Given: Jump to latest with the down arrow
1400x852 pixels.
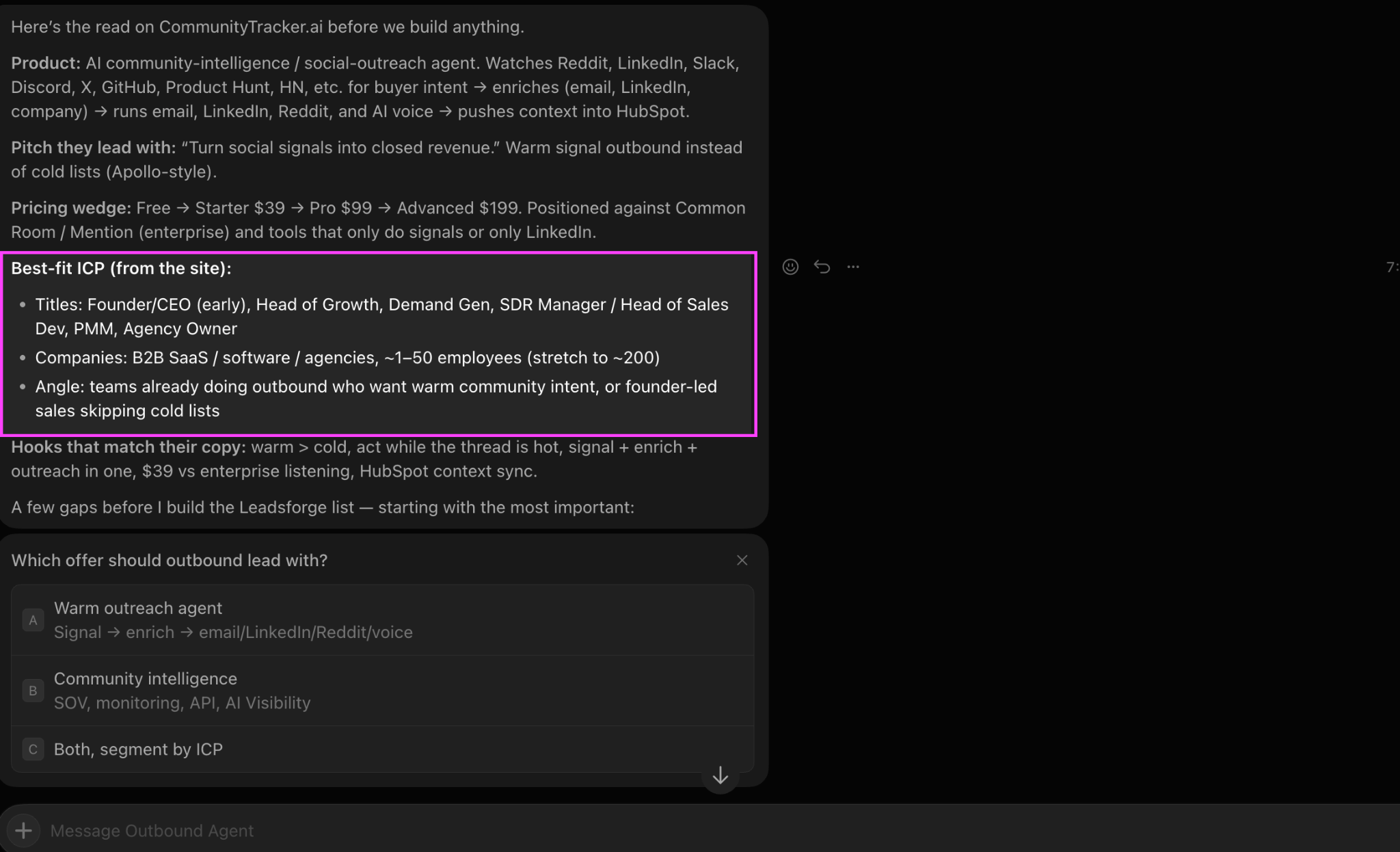Looking at the screenshot, I should pyautogui.click(x=720, y=775).
